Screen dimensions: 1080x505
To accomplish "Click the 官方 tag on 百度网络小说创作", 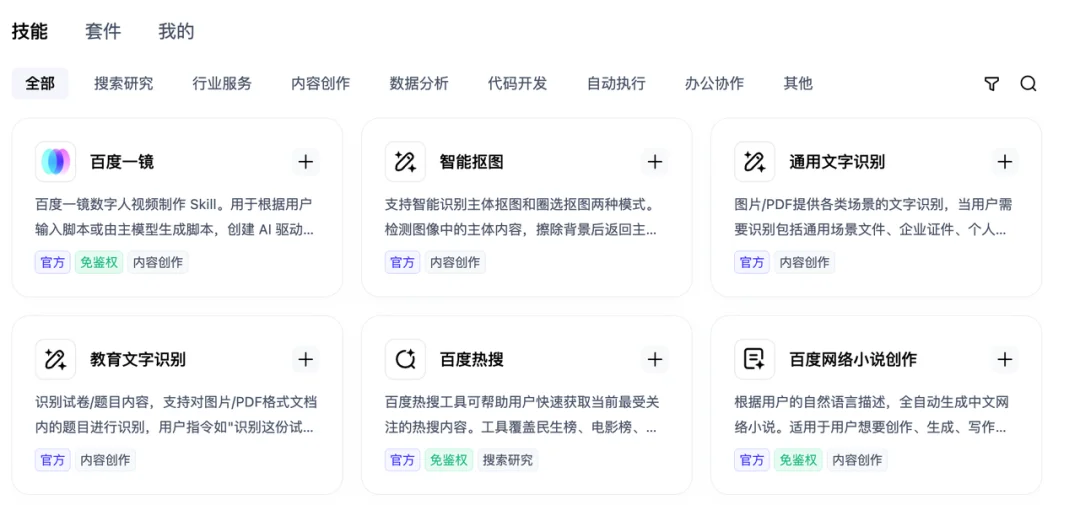I will tap(752, 460).
